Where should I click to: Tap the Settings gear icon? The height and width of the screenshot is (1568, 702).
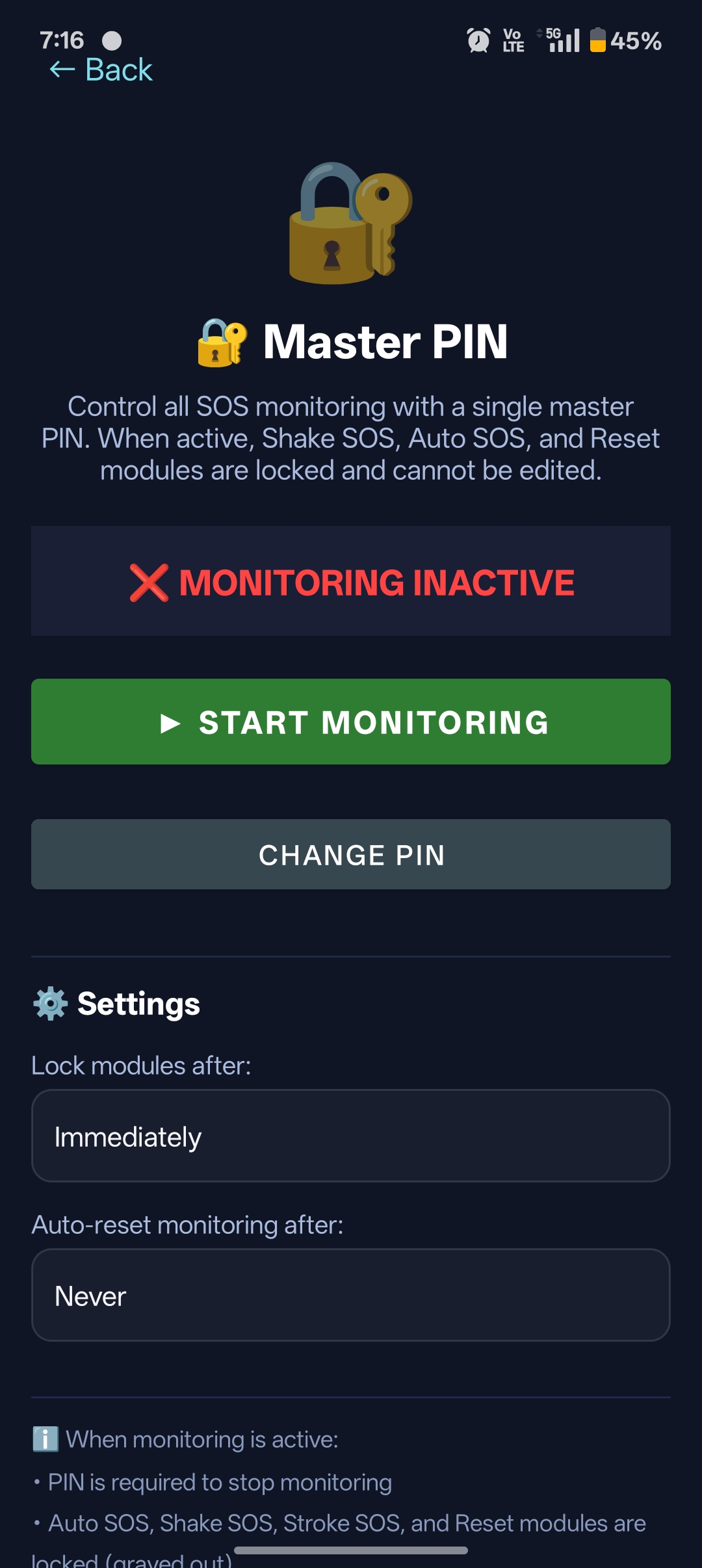click(x=50, y=1004)
